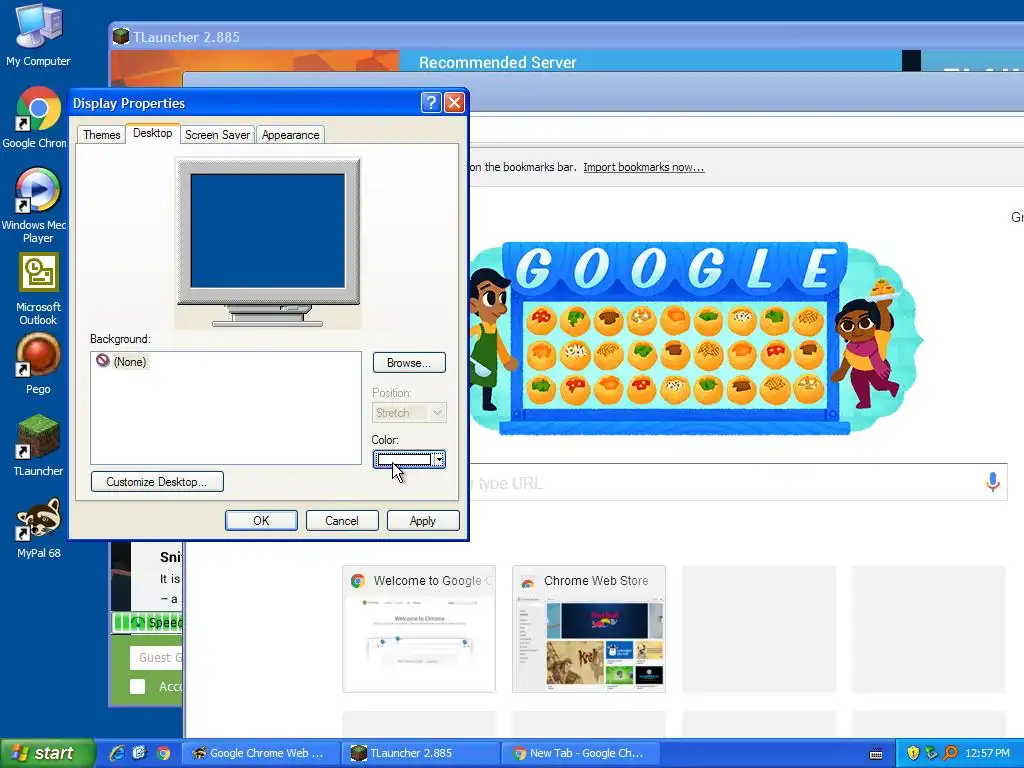This screenshot has width=1024, height=768.
Task: Open the desktop Color picker dropdown
Action: (409, 460)
